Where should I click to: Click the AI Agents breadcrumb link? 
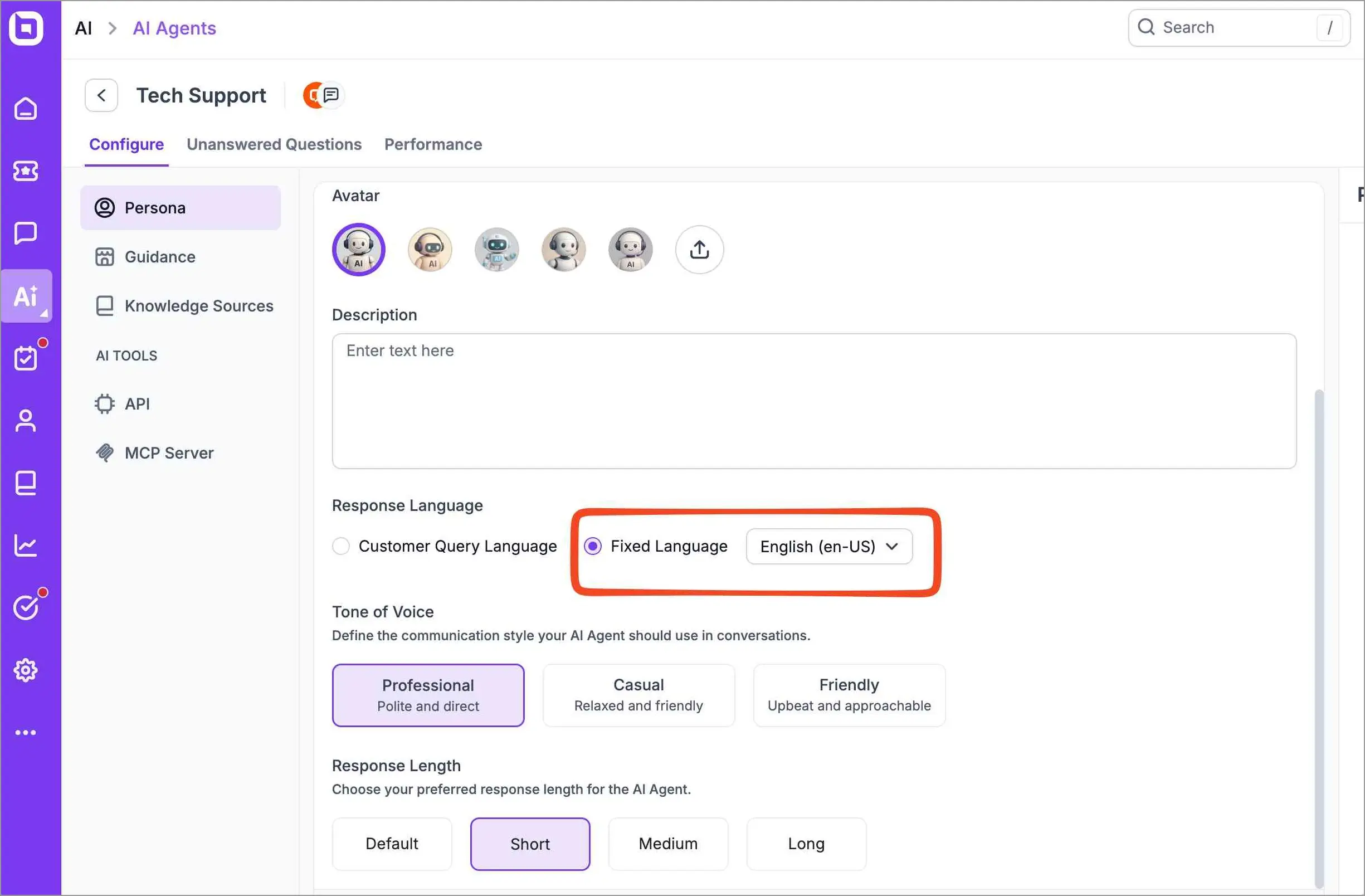pos(174,27)
